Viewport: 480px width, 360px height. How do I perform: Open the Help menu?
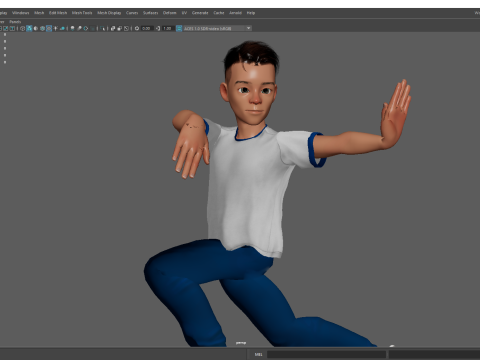click(x=251, y=13)
